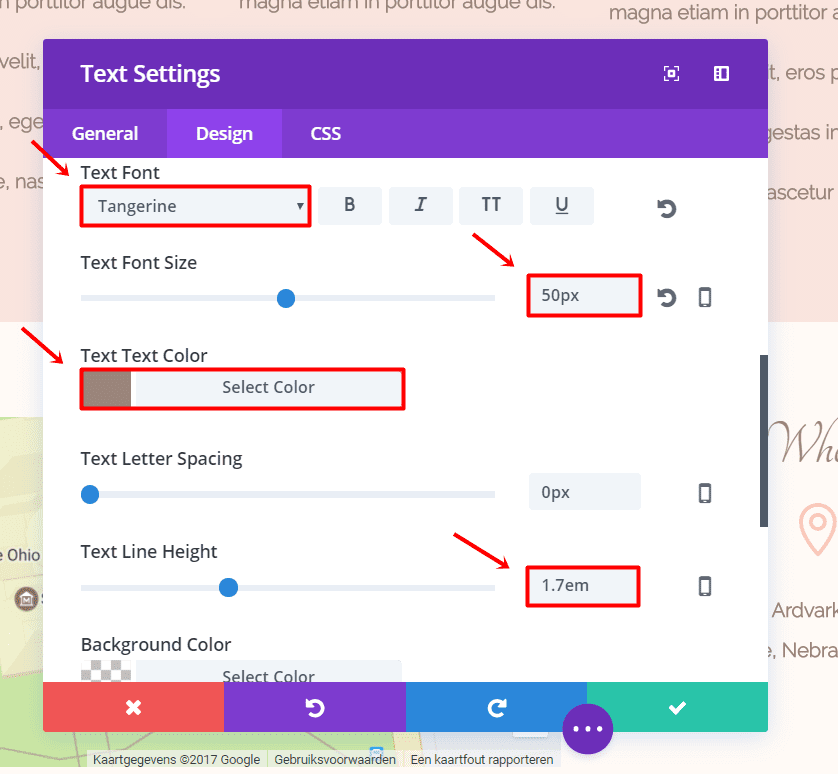
Task: Reset the Text Font setting
Action: coord(666,208)
